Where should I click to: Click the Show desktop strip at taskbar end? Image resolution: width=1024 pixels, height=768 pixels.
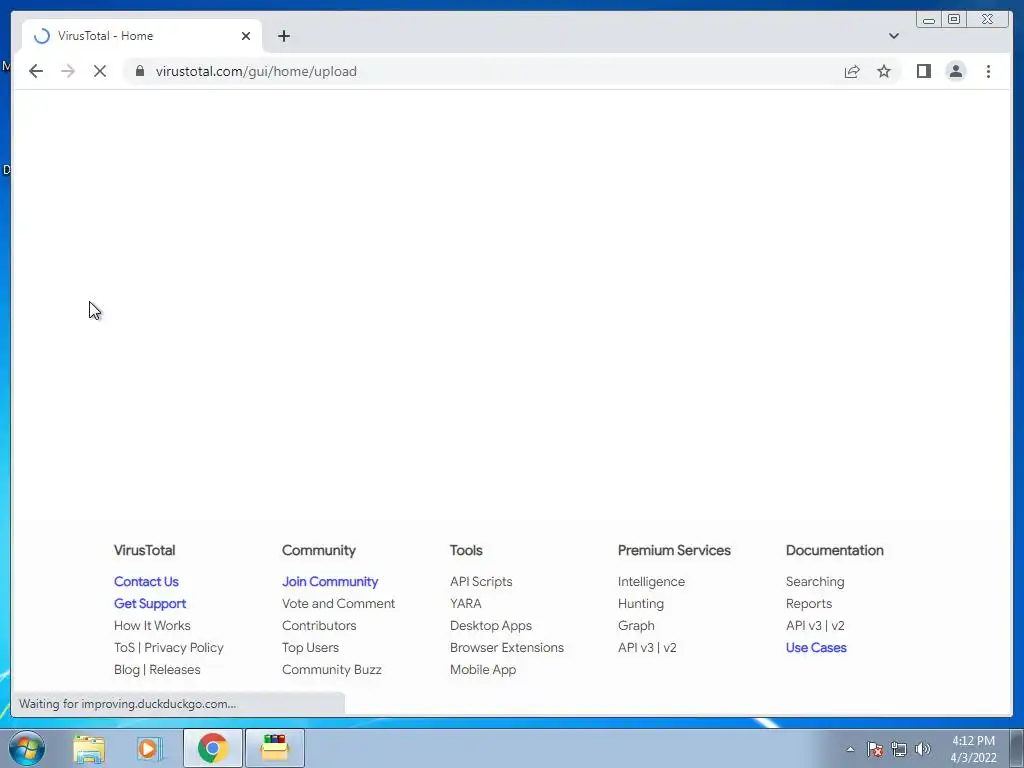click(1017, 748)
